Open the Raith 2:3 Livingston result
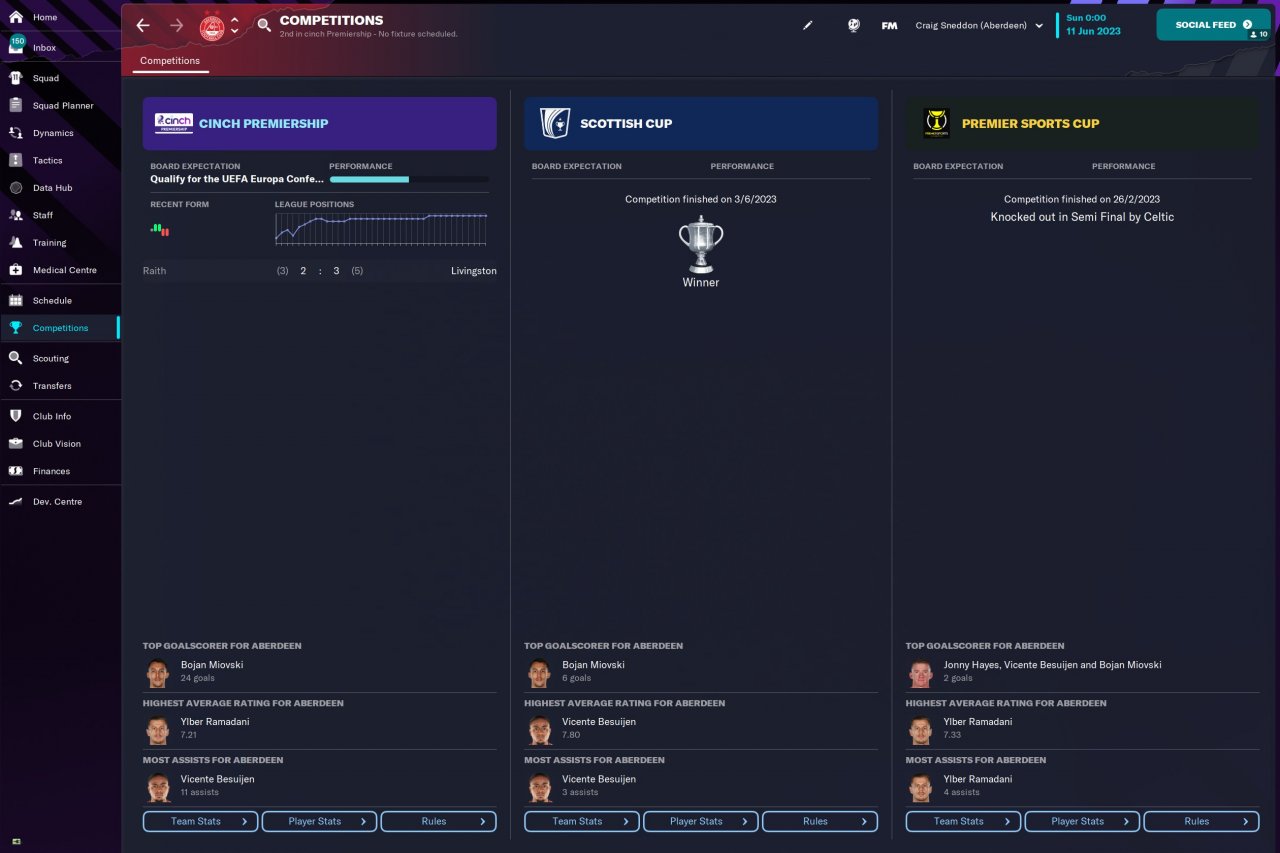This screenshot has height=853, width=1280. [319, 271]
